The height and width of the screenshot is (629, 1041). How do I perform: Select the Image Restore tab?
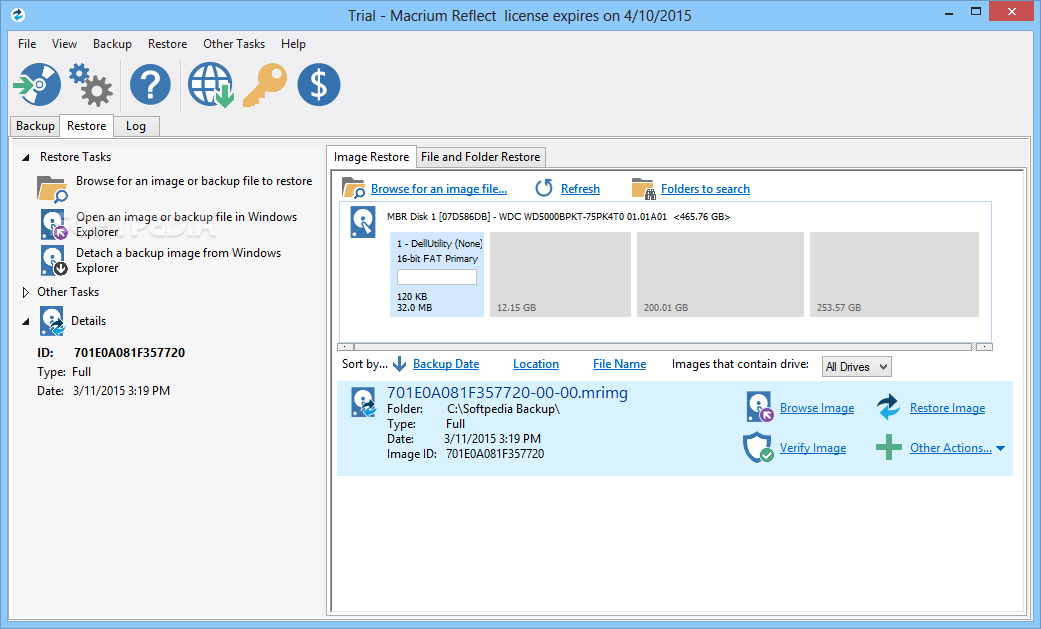coord(371,157)
